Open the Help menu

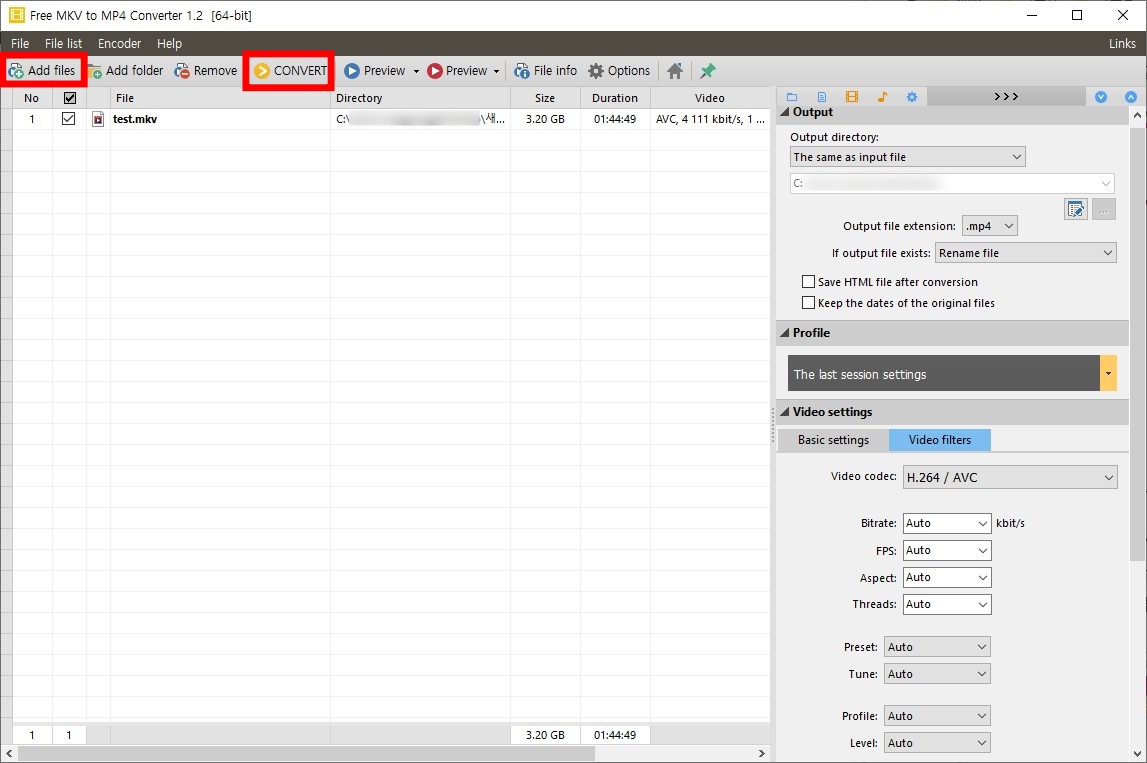click(169, 43)
